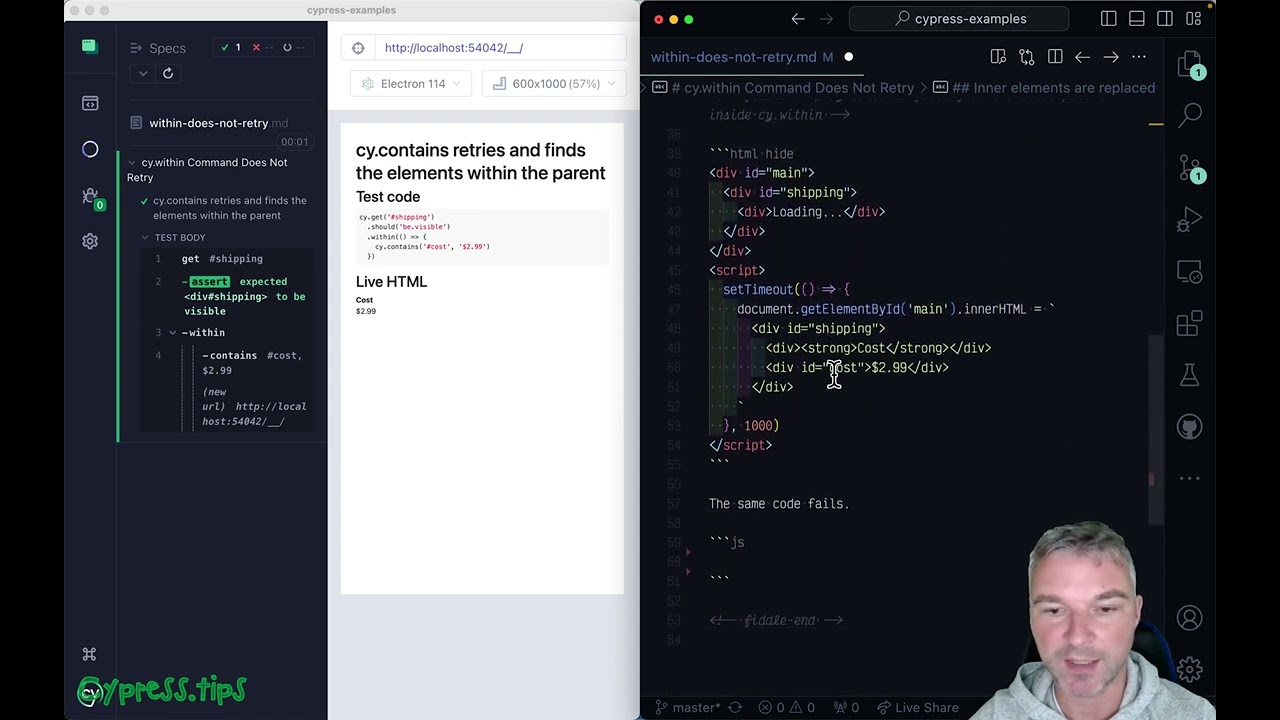Image resolution: width=1280 pixels, height=720 pixels.
Task: Click the unsaved dot on the editor tab
Action: (849, 57)
